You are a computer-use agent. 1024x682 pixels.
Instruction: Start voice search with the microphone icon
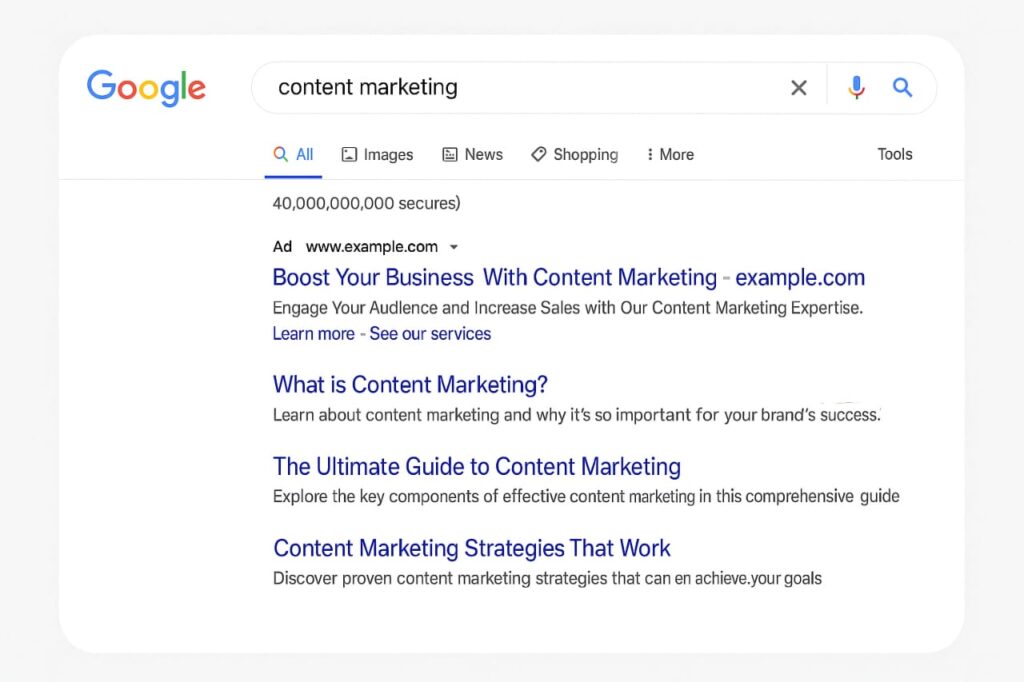point(856,88)
